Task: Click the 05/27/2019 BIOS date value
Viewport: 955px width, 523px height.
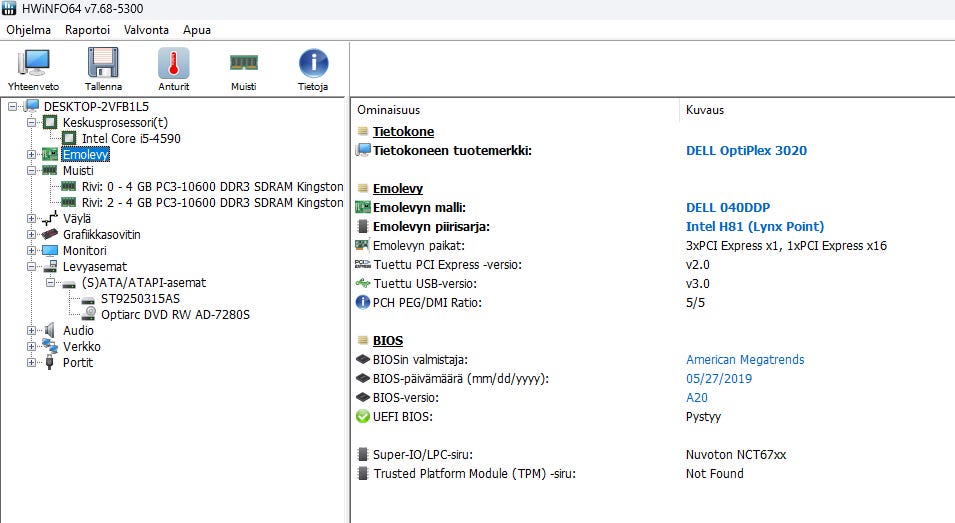Action: pos(719,378)
